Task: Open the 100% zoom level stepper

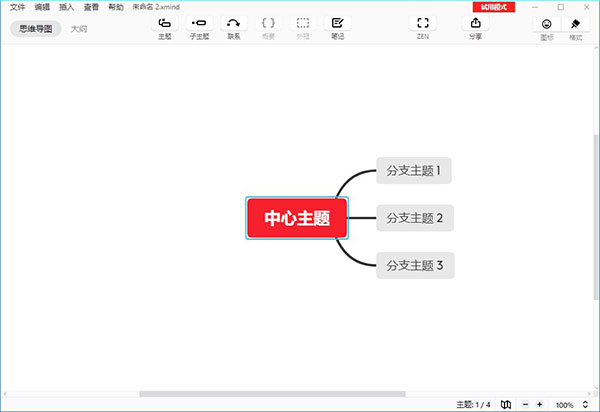Action: tap(585, 404)
